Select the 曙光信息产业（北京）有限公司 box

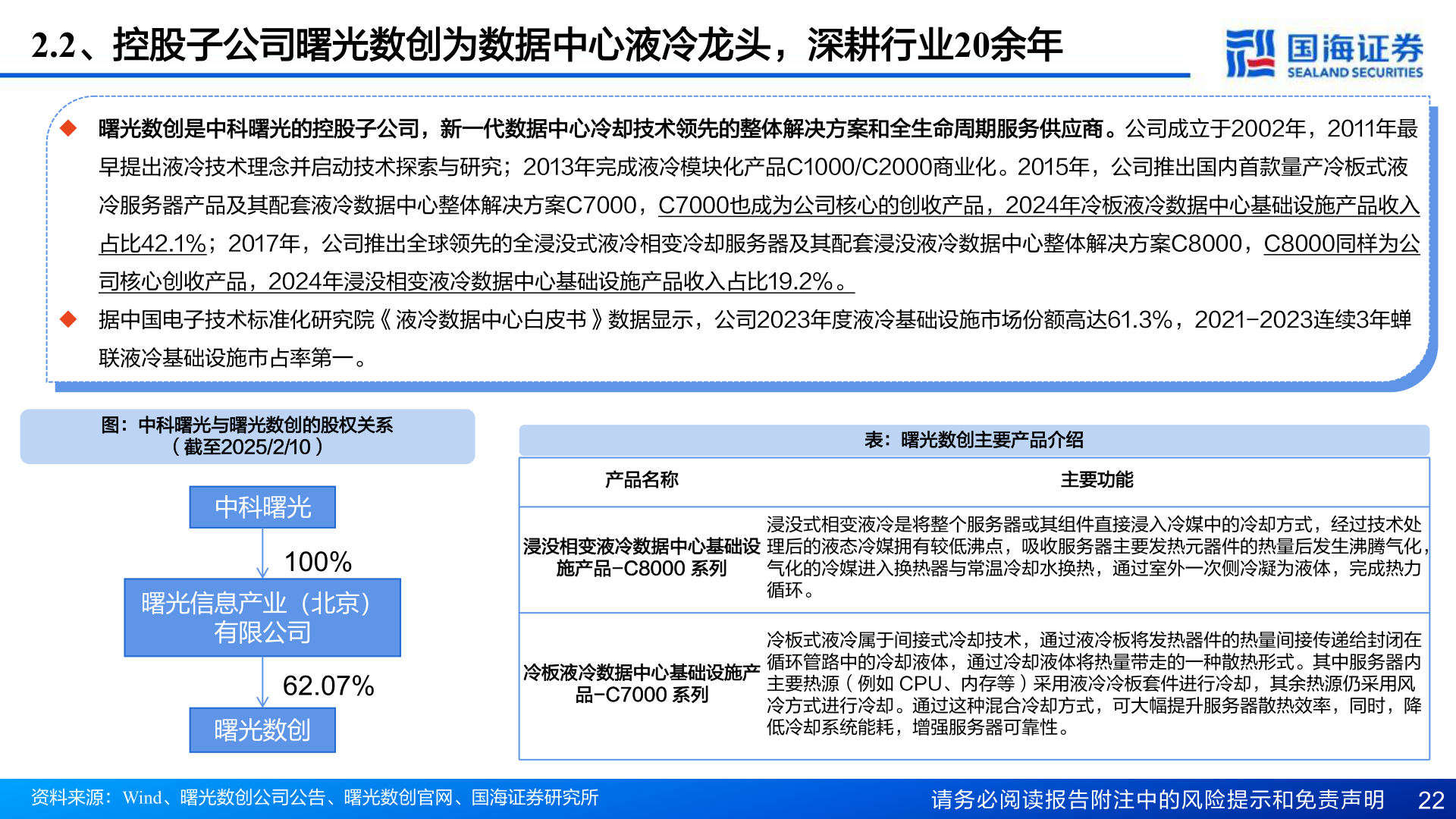262,618
